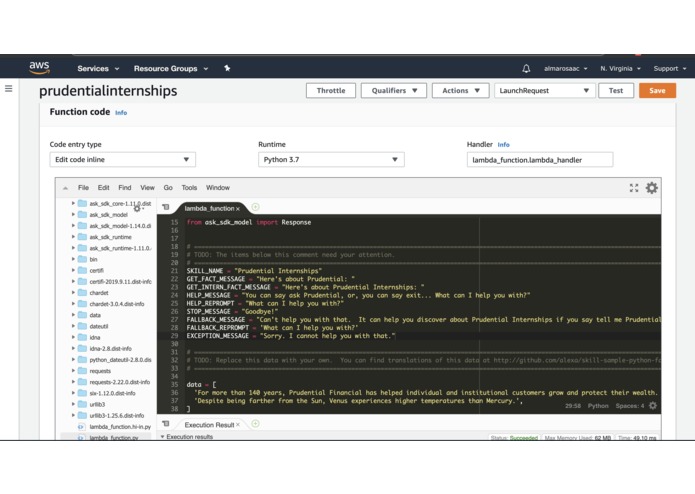
Task: Click the pin shortcuts star icon
Action: 227,68
